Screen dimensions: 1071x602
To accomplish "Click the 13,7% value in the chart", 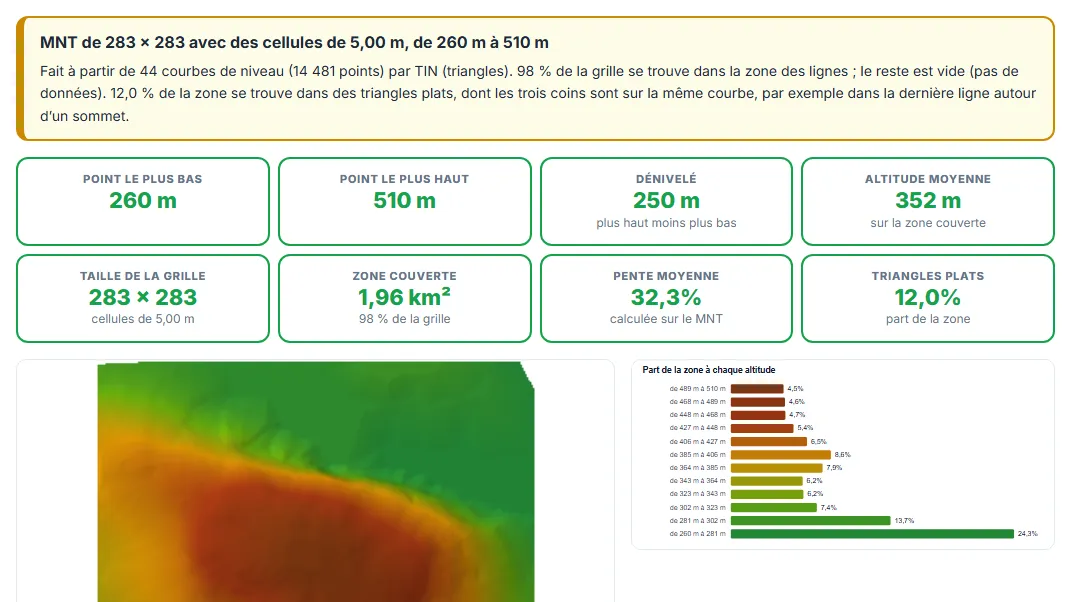I will pyautogui.click(x=904, y=521).
